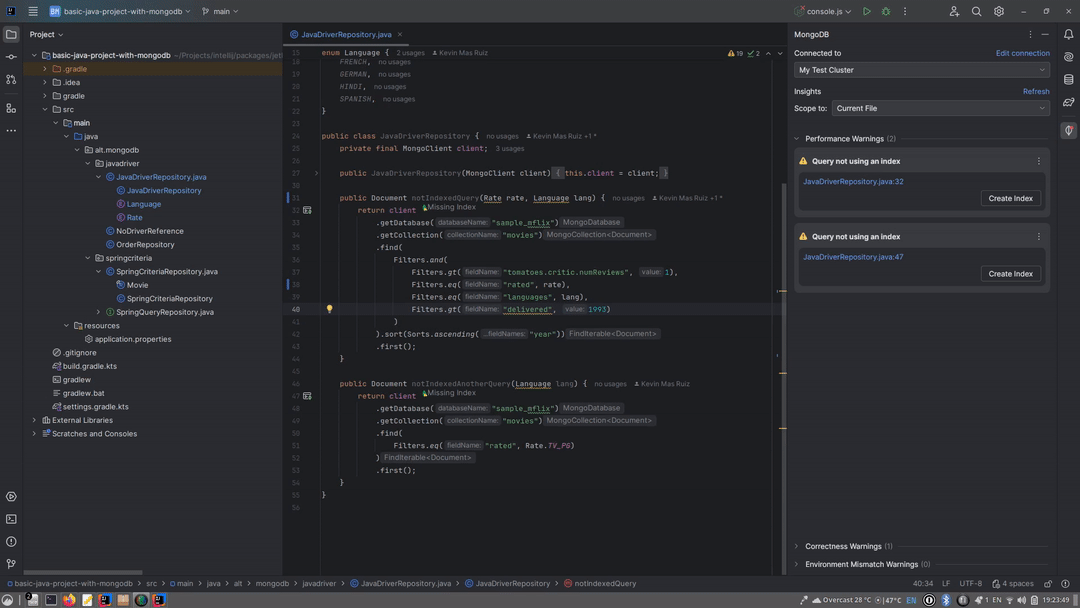
Task: Click caret position 40:34 in status bar
Action: click(x=922, y=583)
